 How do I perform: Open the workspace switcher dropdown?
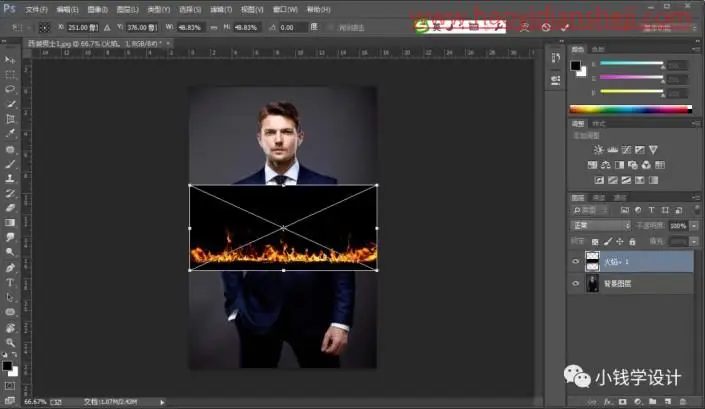[668, 27]
